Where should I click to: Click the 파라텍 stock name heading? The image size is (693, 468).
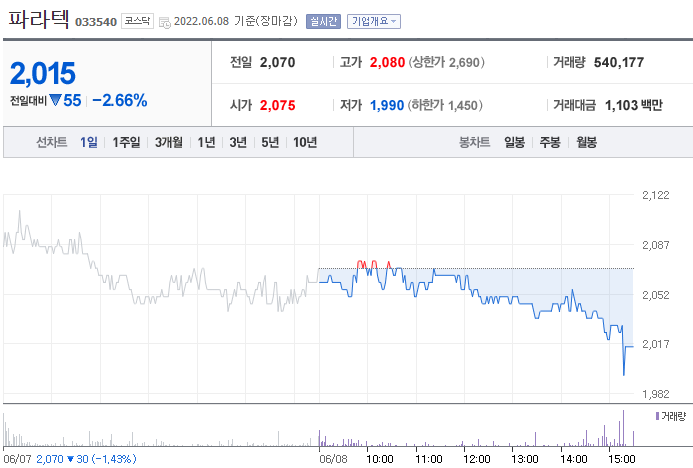(39, 19)
